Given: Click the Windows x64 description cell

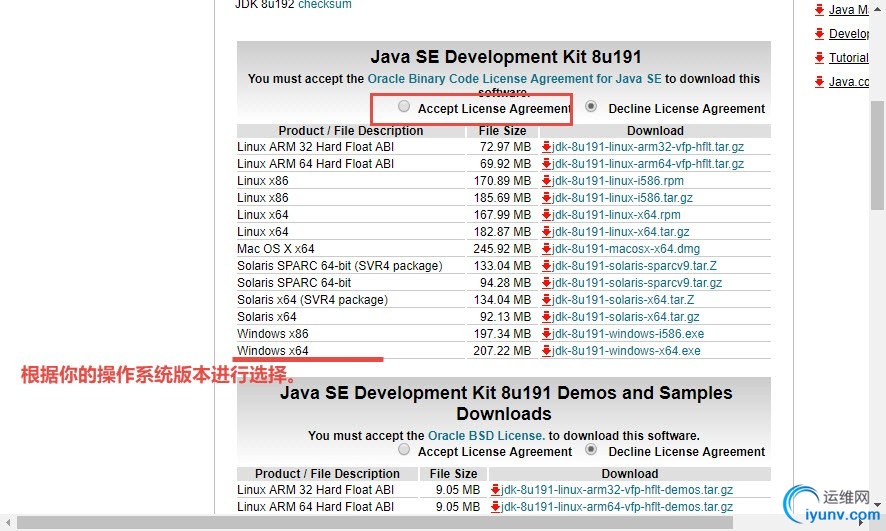Looking at the screenshot, I should coord(350,351).
